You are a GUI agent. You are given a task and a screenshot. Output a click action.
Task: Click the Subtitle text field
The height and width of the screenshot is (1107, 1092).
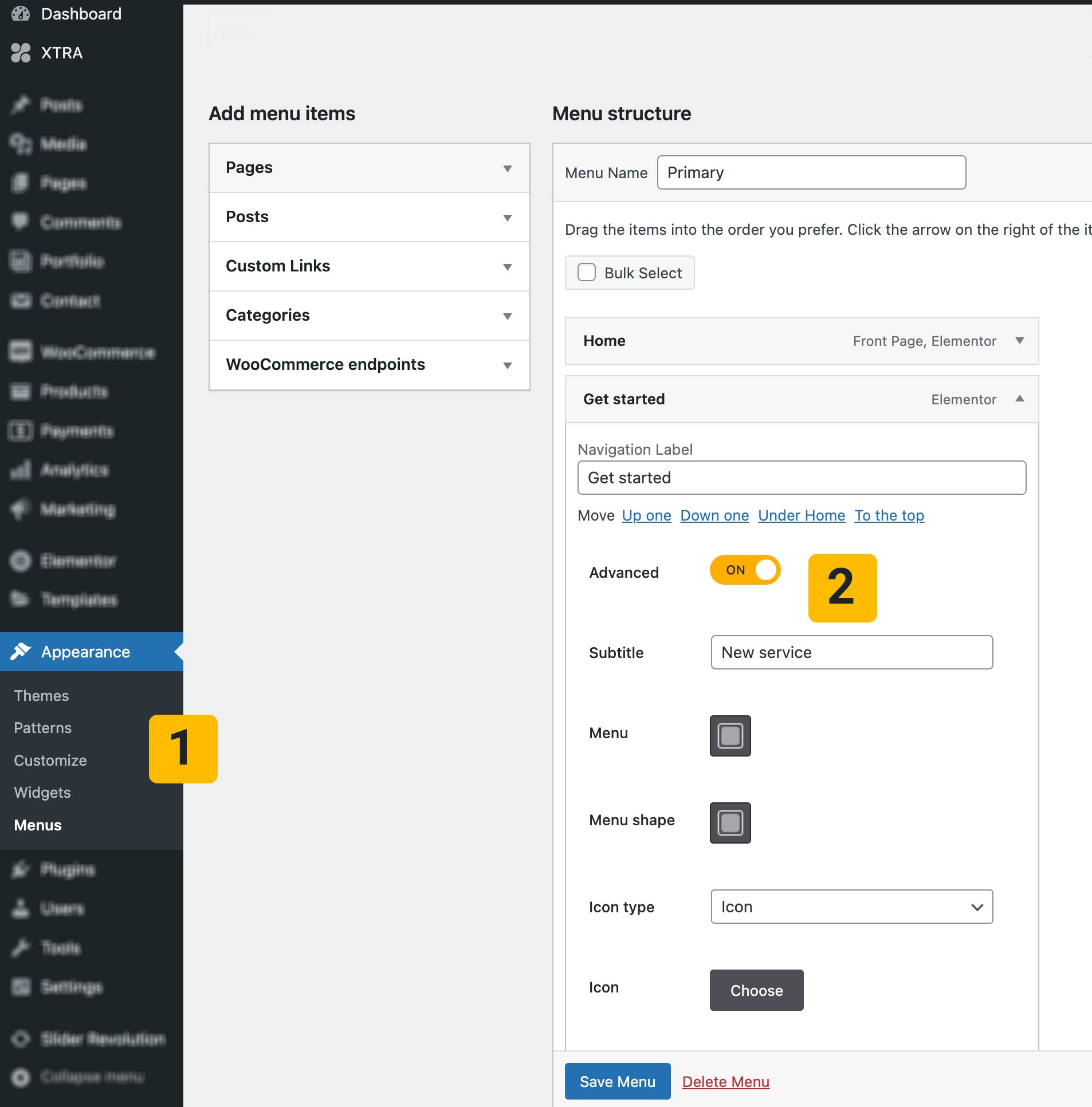[x=851, y=652]
